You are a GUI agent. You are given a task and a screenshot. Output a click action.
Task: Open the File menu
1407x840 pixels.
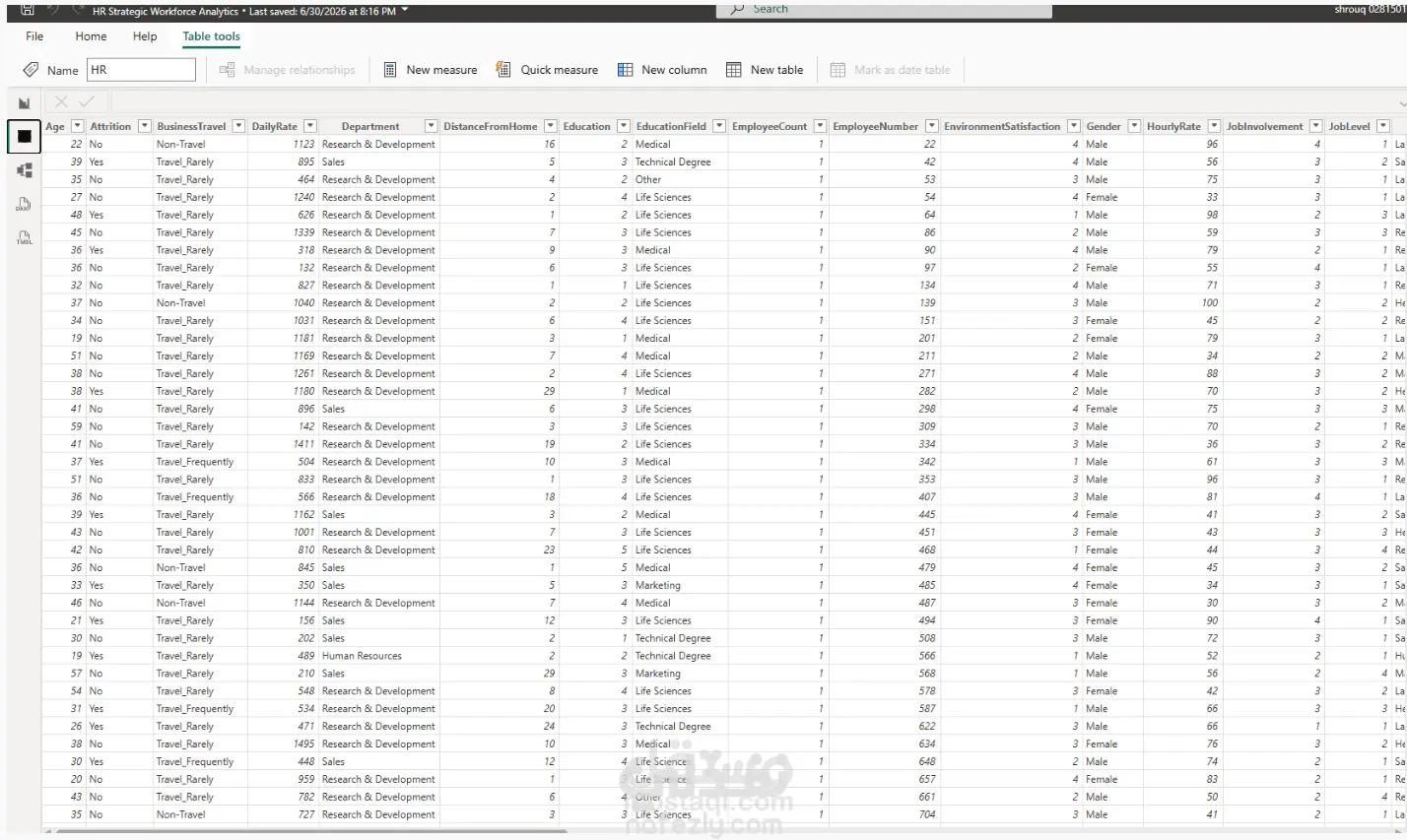34,36
